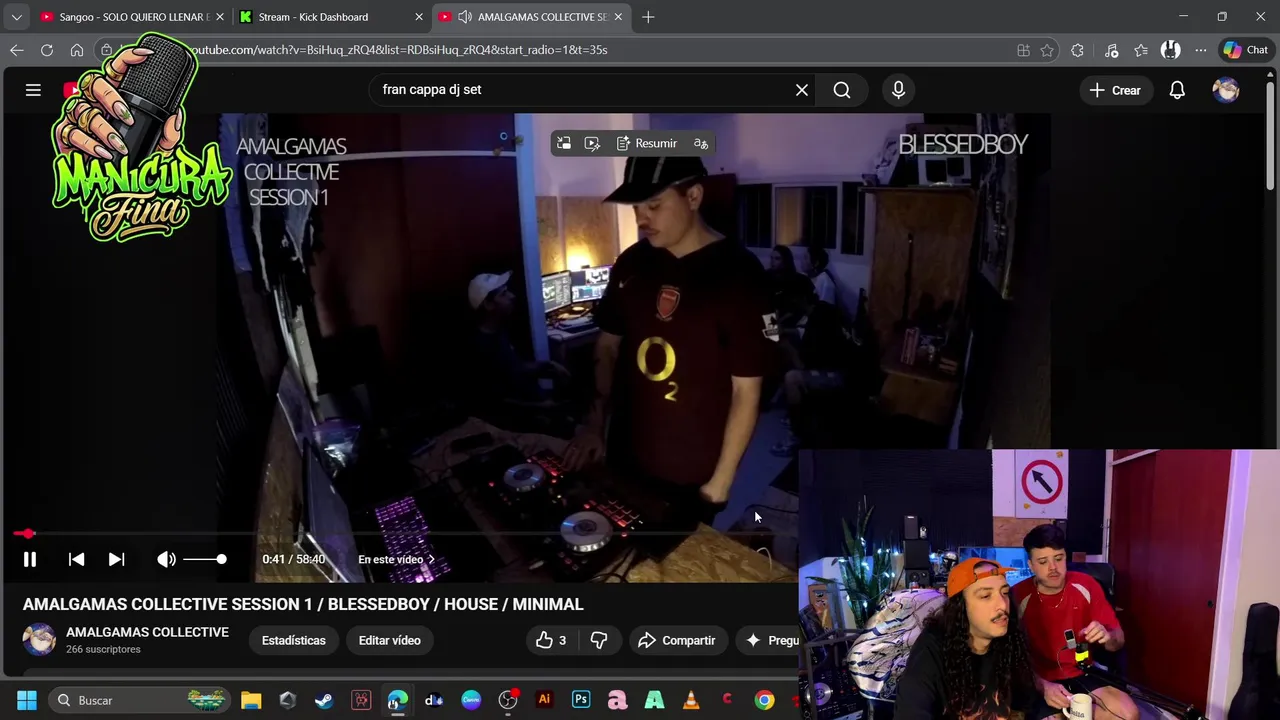Run search with magnifier button
The image size is (1280, 720).
(x=842, y=90)
